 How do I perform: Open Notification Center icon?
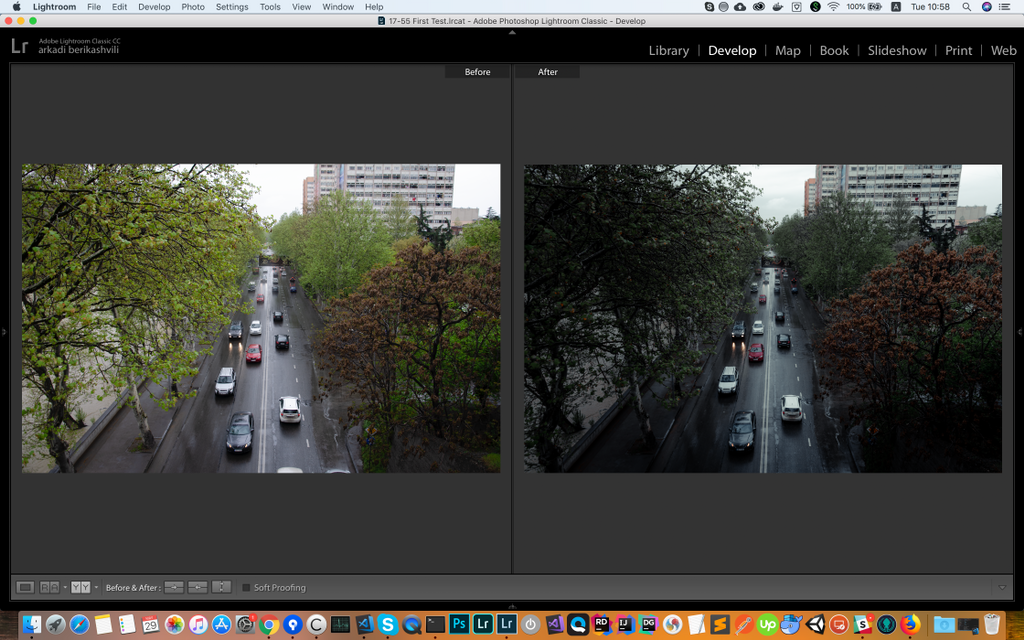pyautogui.click(x=1005, y=7)
